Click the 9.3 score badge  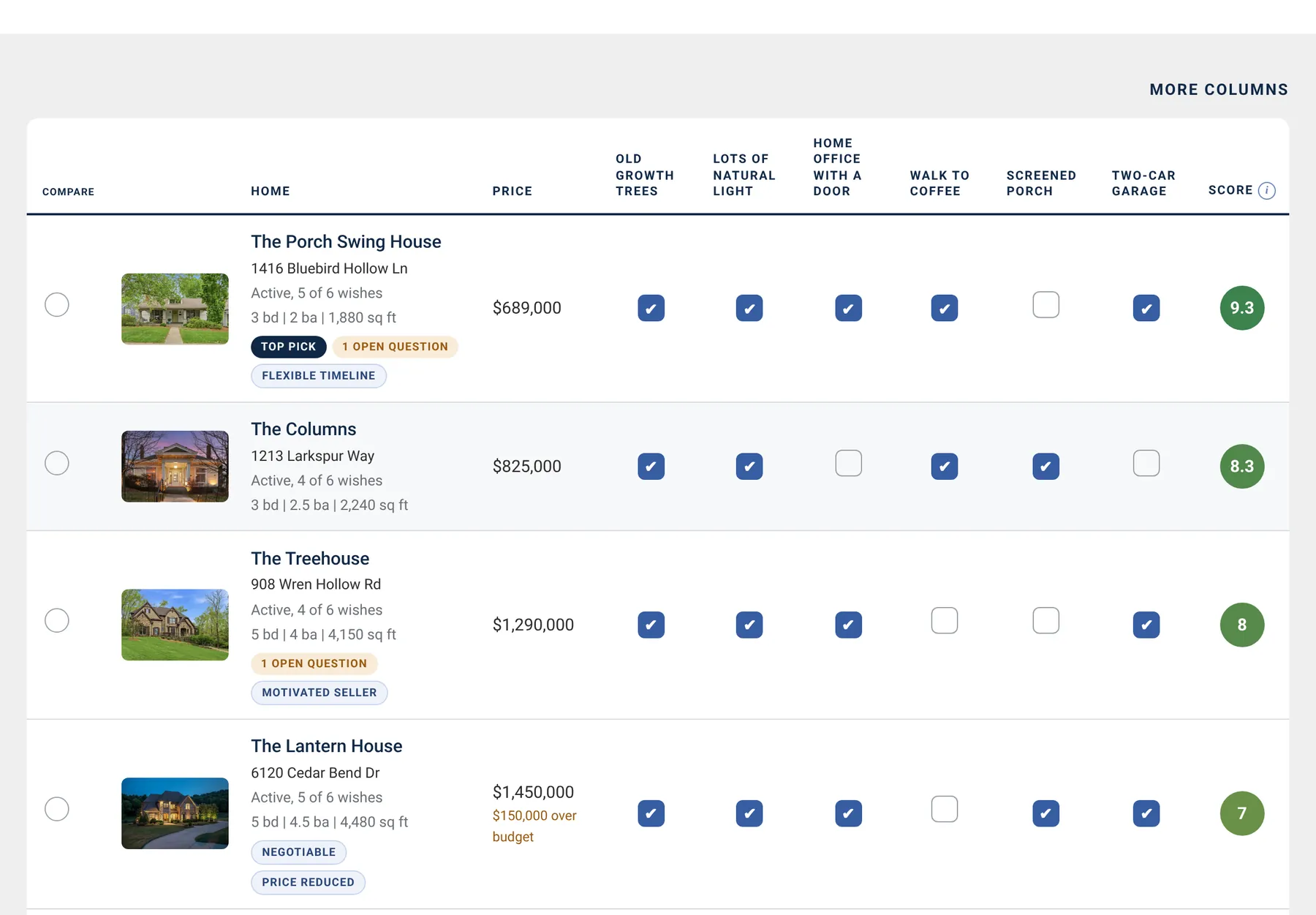coord(1242,308)
